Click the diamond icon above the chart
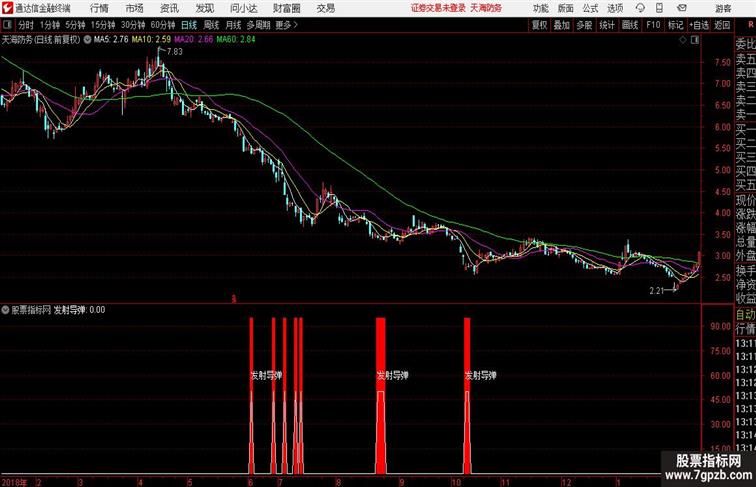 click(683, 40)
